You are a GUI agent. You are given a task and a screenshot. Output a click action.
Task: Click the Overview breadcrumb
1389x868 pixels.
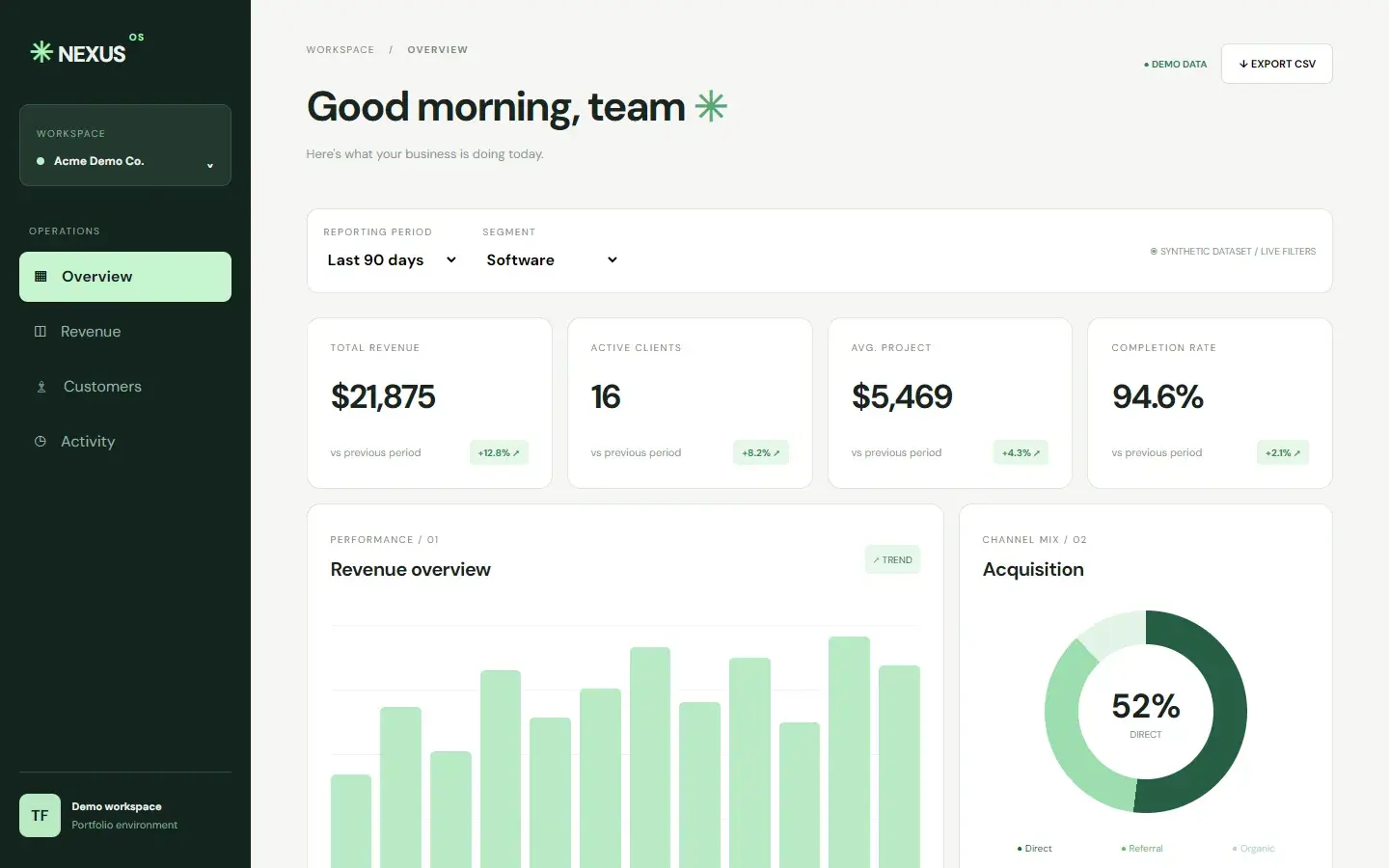[438, 50]
